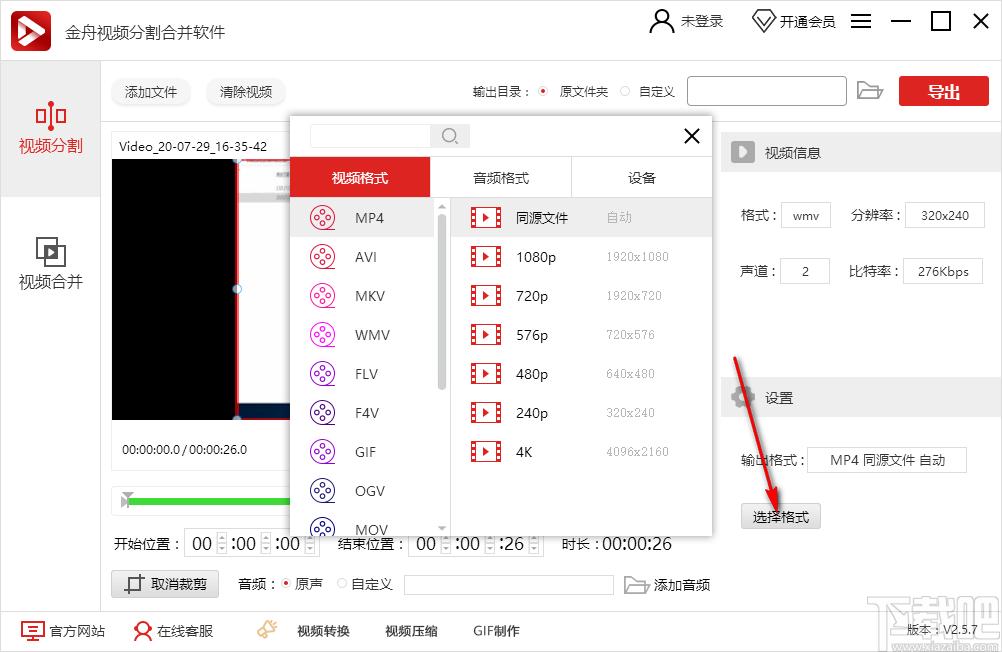Click 输出格式 MP4 同源文件 自动 field
This screenshot has width=1002, height=652.
click(887, 460)
